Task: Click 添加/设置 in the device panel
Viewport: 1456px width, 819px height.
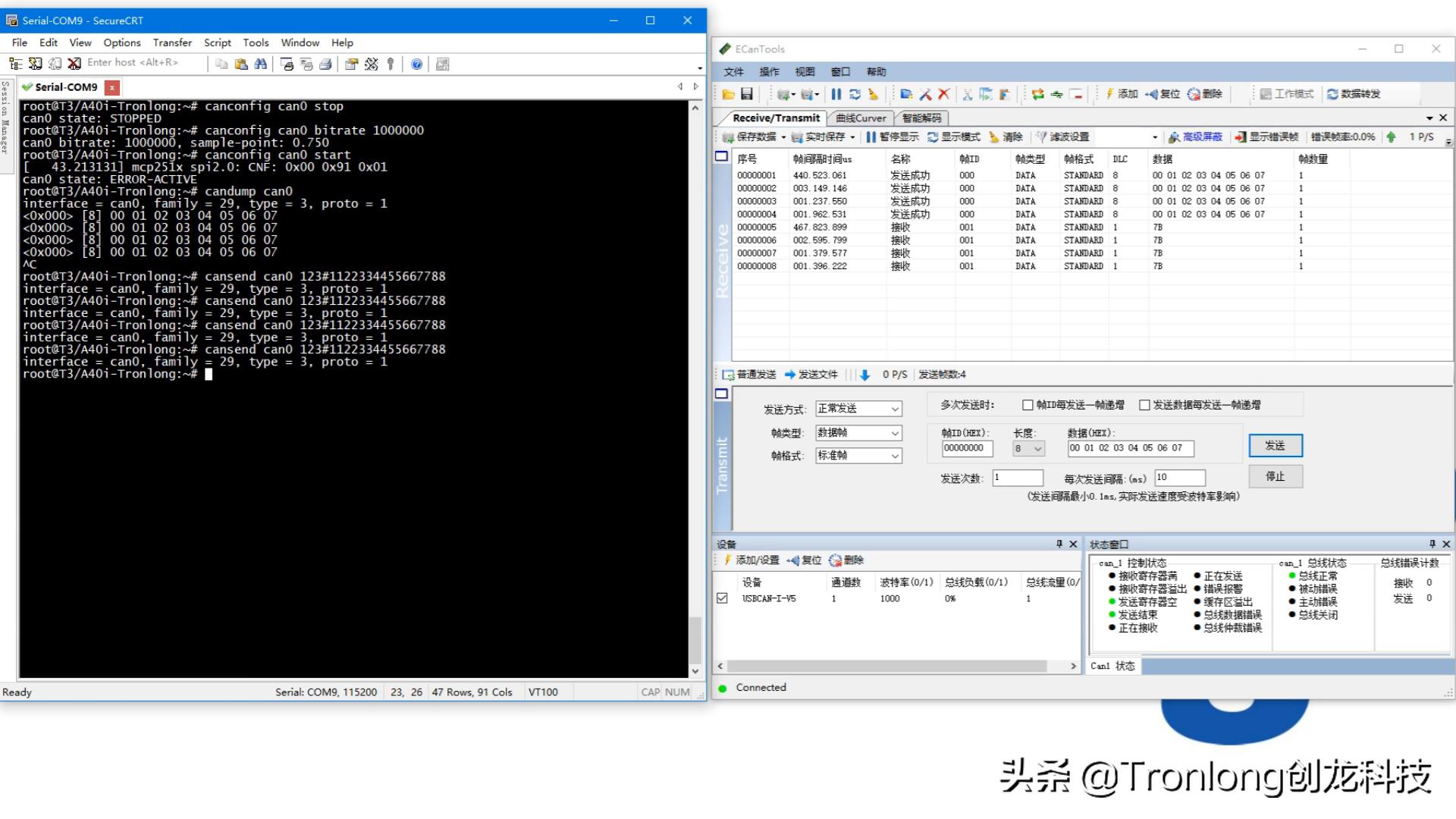Action: [752, 560]
